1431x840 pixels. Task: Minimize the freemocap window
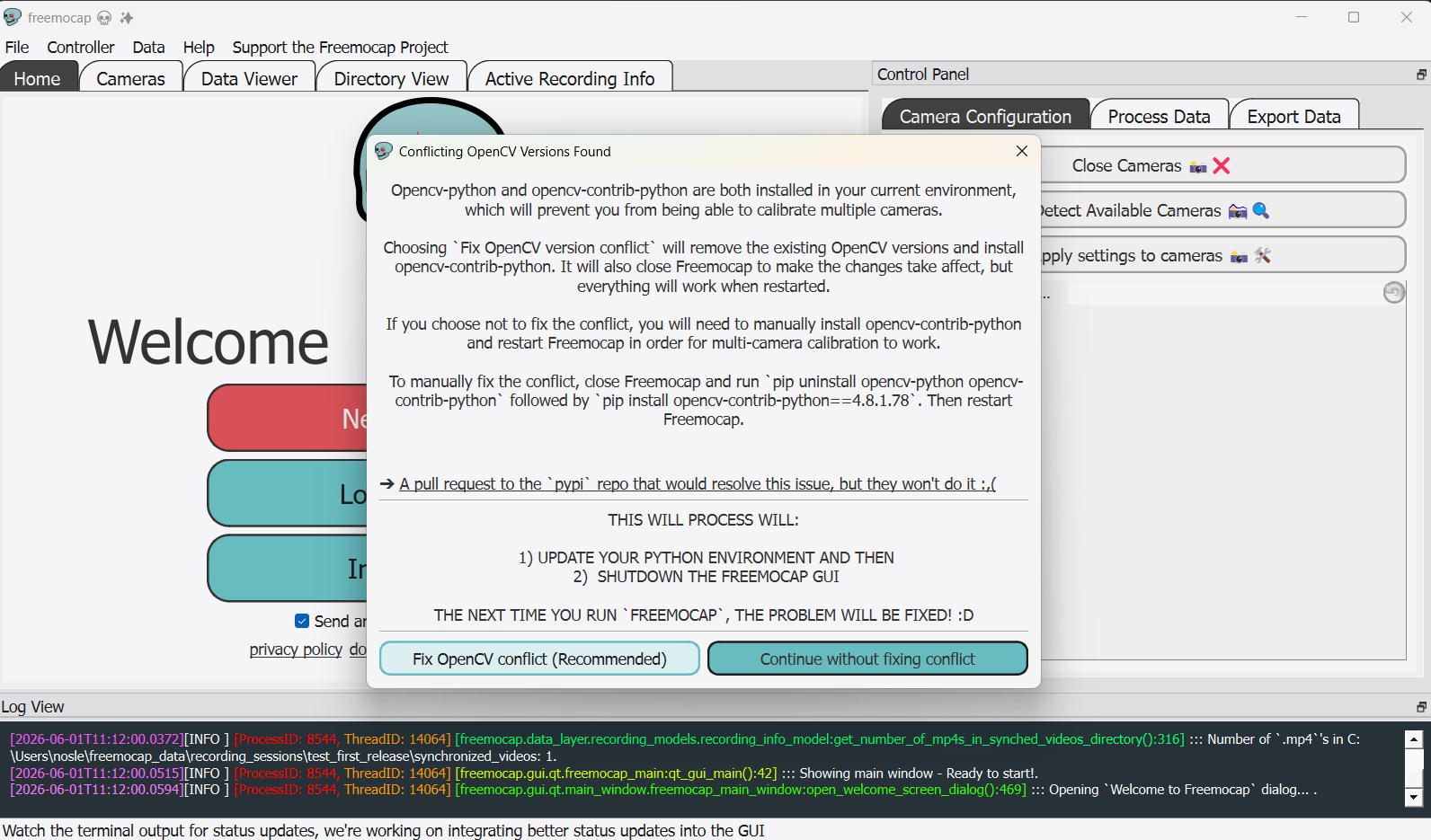pyautogui.click(x=1301, y=17)
